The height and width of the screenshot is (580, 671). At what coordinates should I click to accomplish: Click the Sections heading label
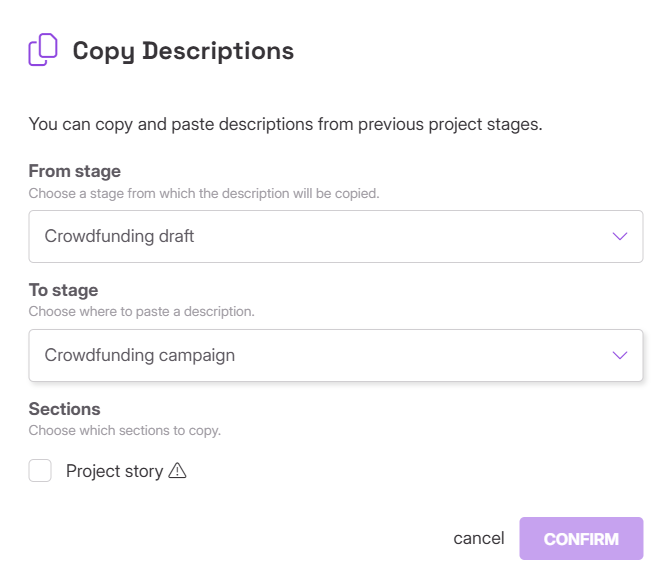[x=65, y=409]
